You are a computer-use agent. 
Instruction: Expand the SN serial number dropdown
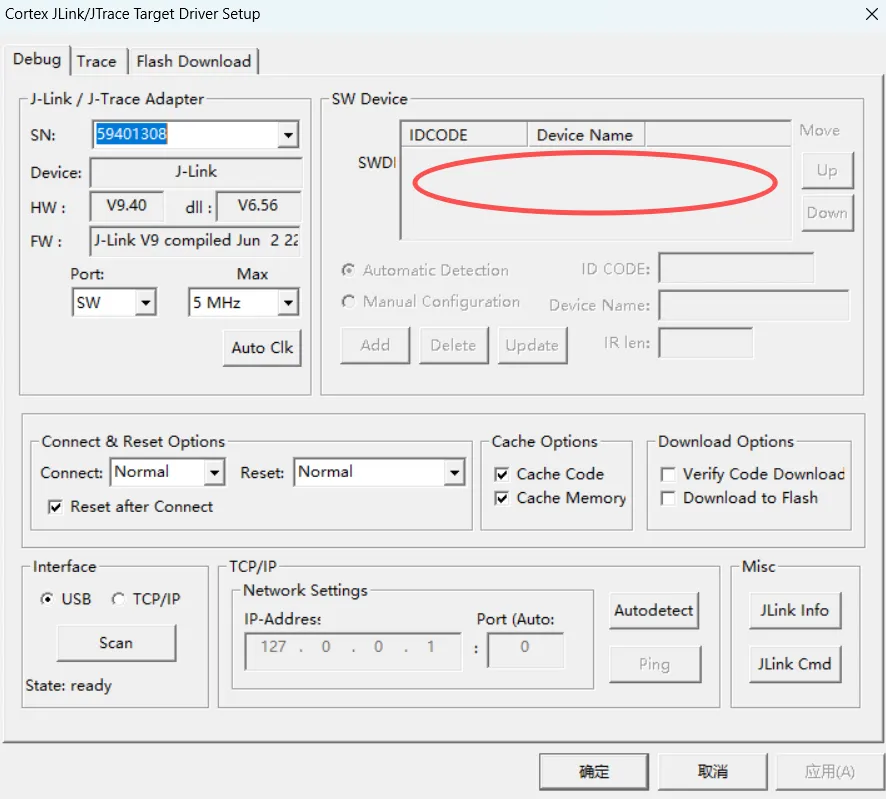pyautogui.click(x=288, y=134)
